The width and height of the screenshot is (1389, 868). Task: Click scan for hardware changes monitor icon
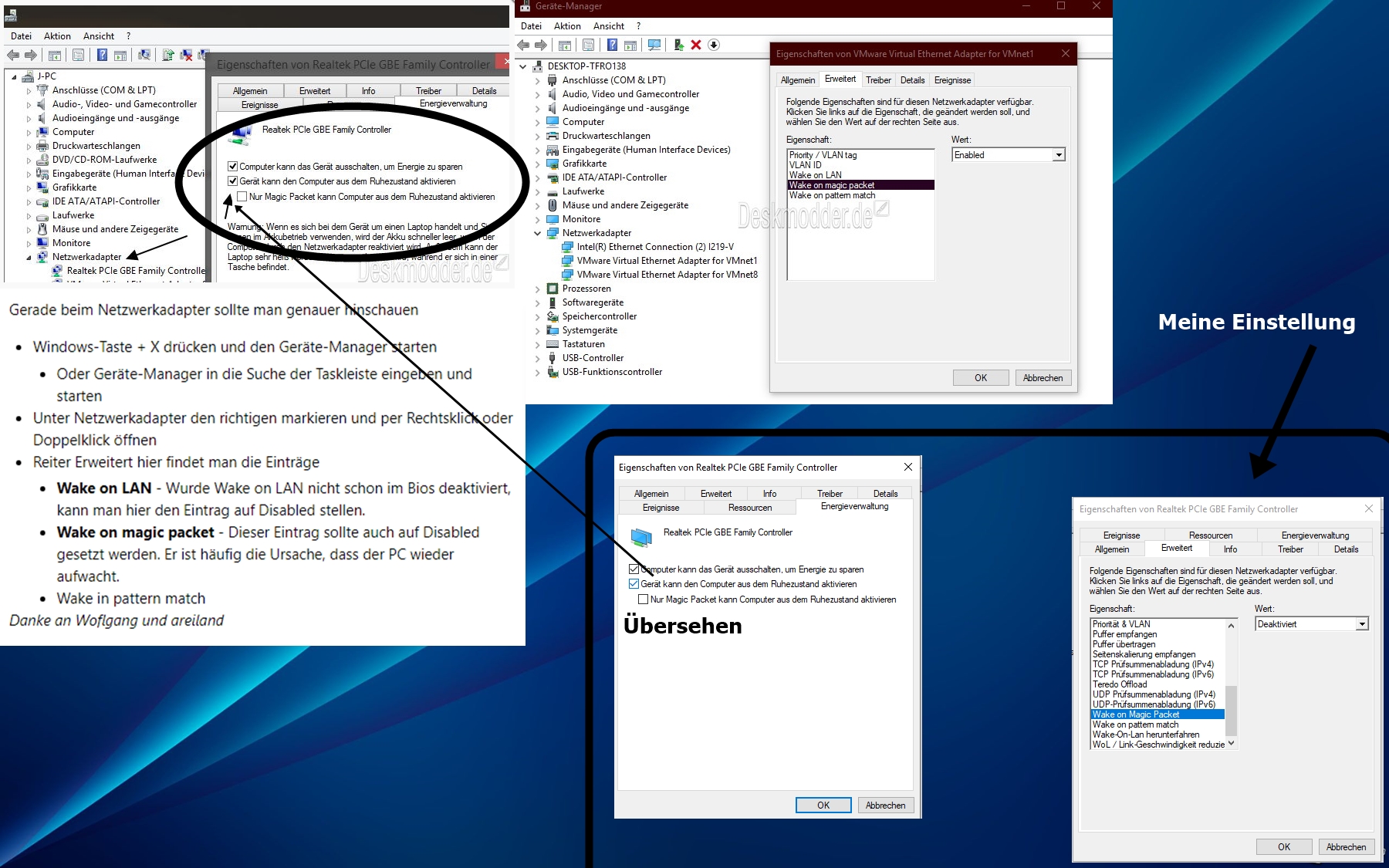[654, 45]
